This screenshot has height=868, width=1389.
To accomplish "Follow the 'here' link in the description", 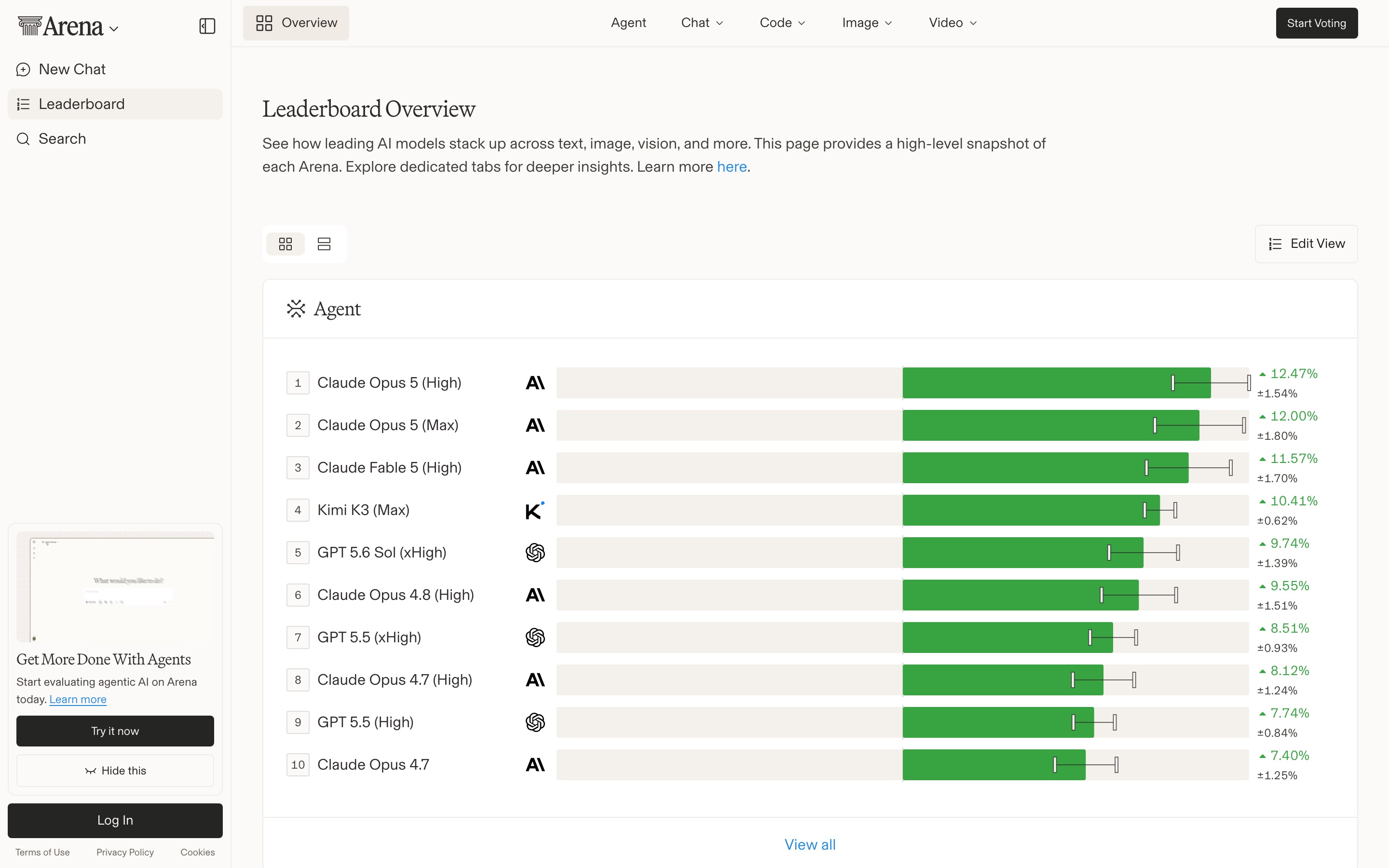I will pos(732,167).
